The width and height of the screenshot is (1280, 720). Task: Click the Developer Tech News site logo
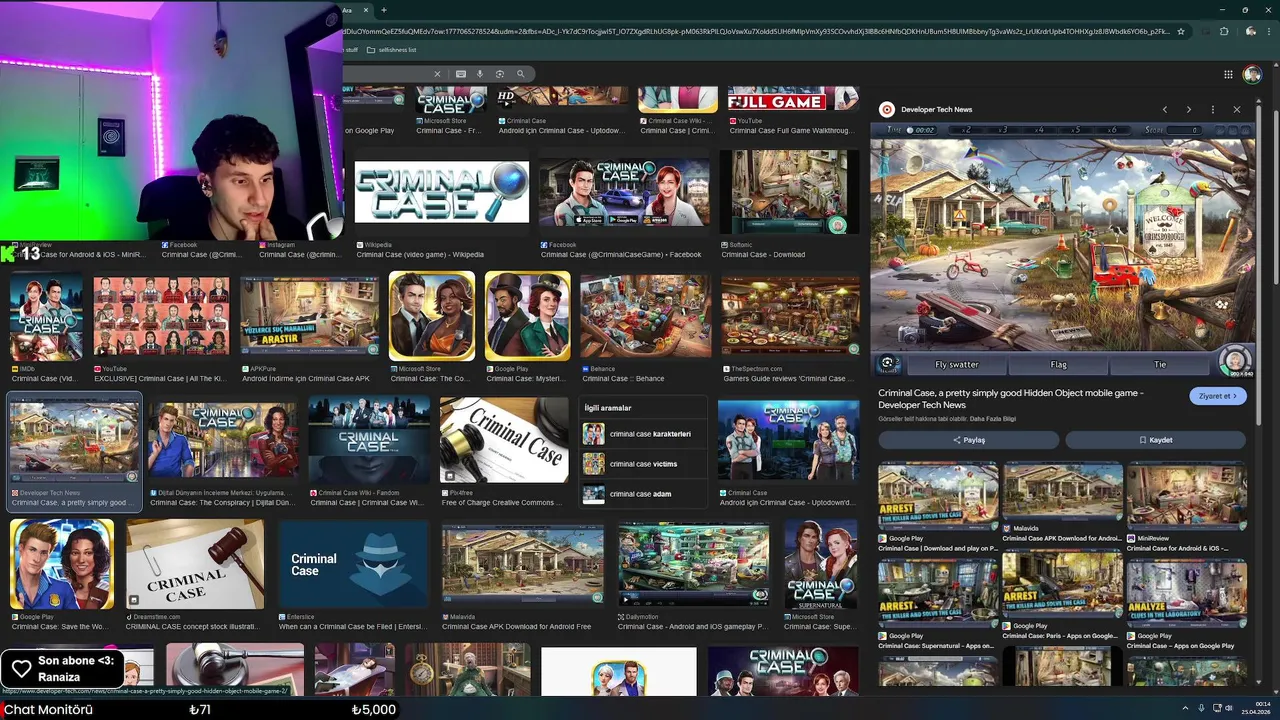[886, 109]
